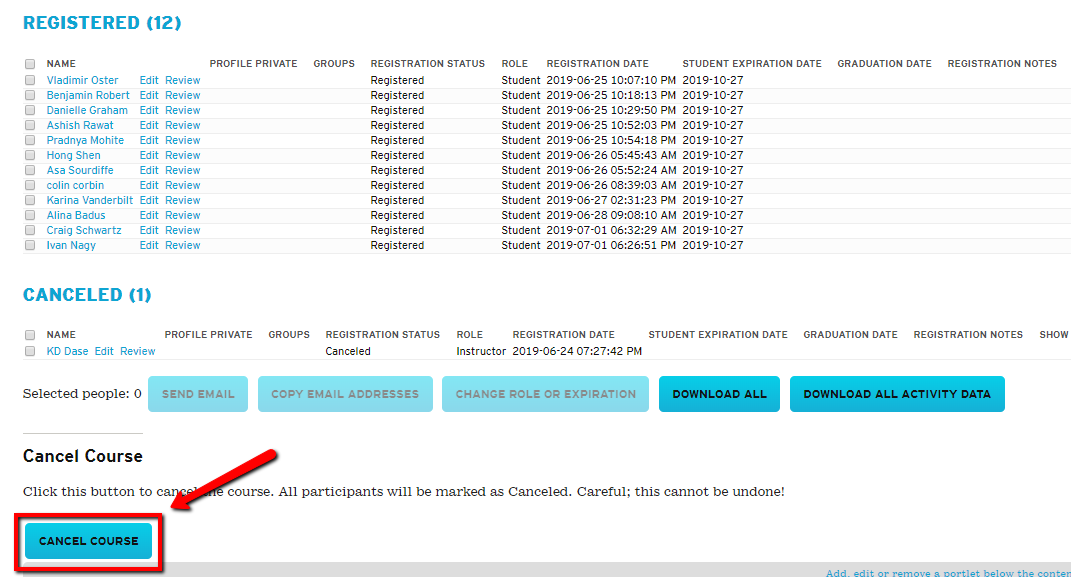Click Download All Activity Data button
1071x577 pixels.
pyautogui.click(x=896, y=394)
